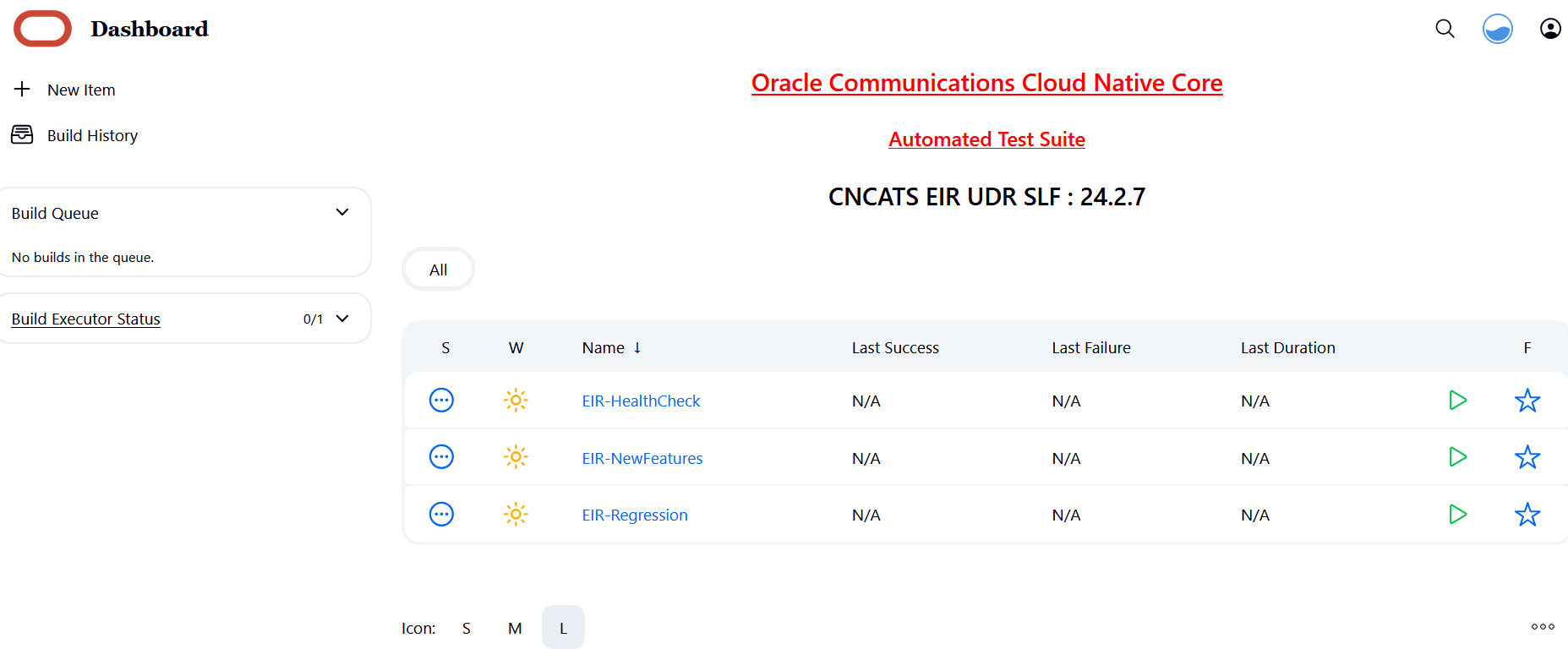
Task: Open Build History link
Action: point(92,135)
